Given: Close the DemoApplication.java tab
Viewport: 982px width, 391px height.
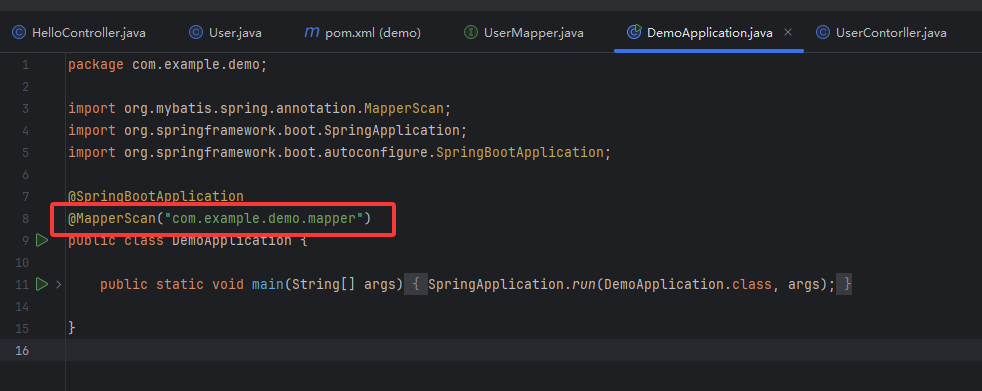Looking at the screenshot, I should [x=788, y=32].
